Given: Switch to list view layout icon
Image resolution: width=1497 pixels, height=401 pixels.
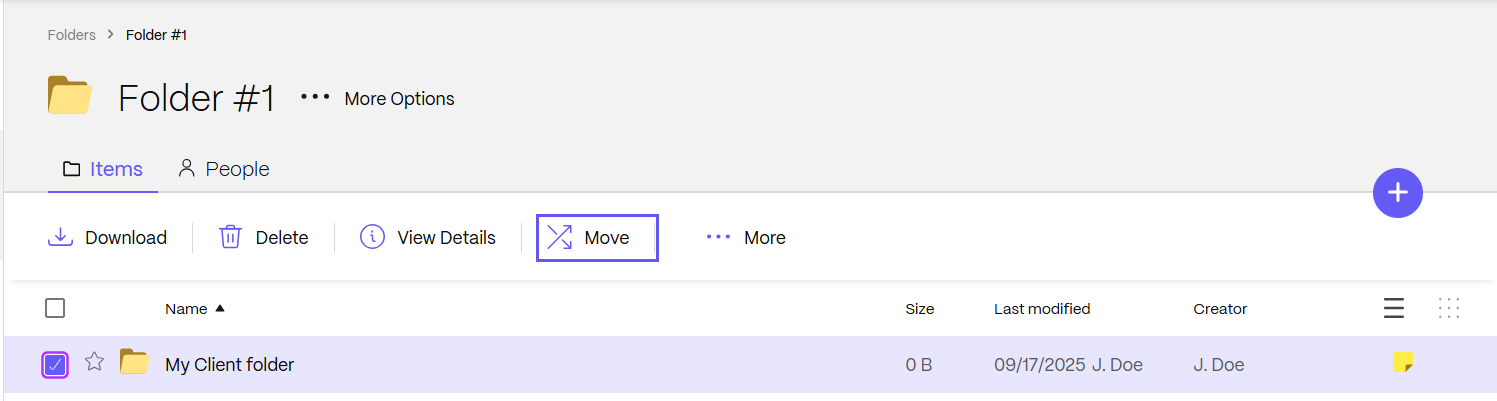Looking at the screenshot, I should 1394,309.
